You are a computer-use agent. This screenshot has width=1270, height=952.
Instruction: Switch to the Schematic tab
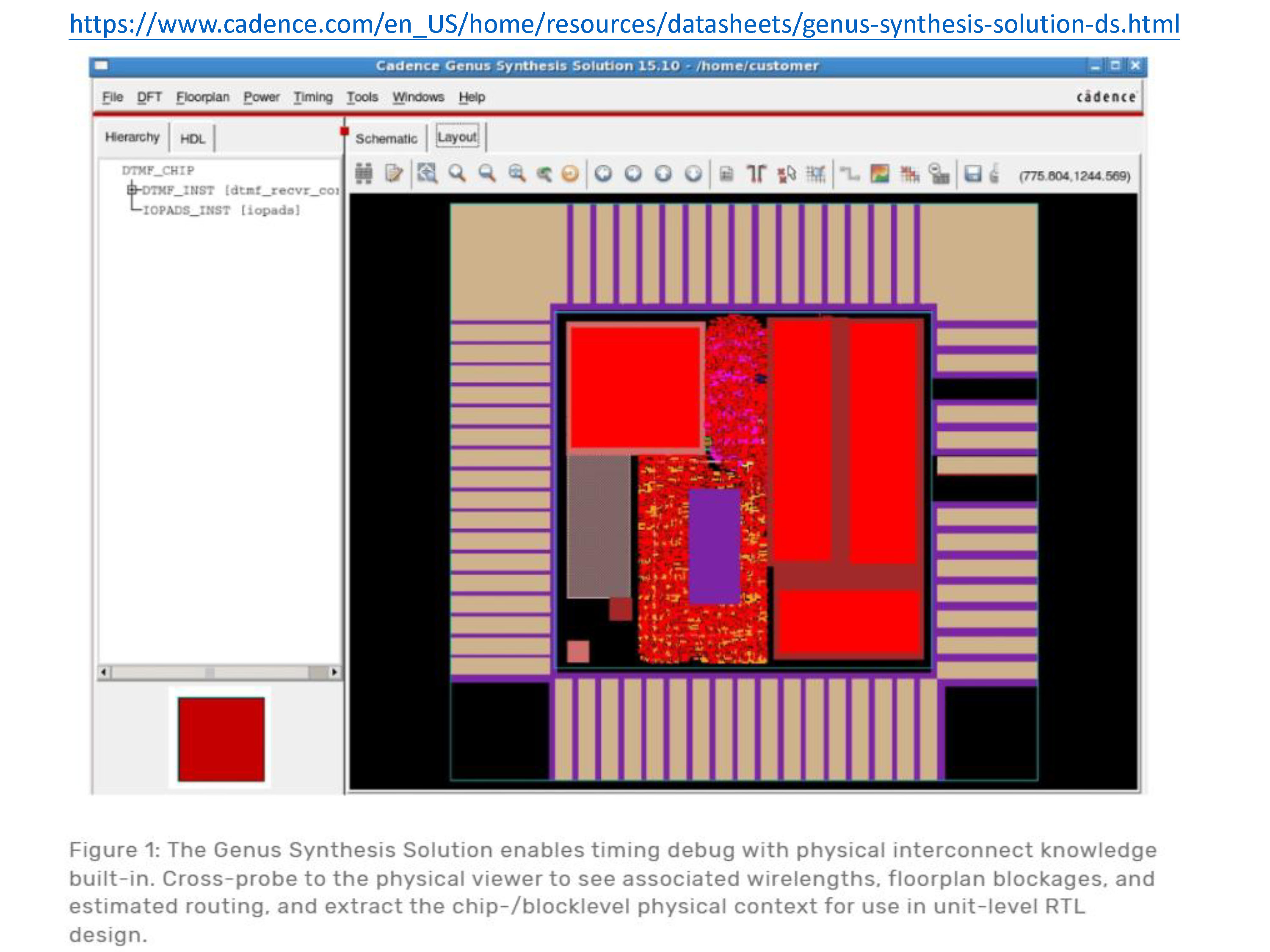point(387,139)
